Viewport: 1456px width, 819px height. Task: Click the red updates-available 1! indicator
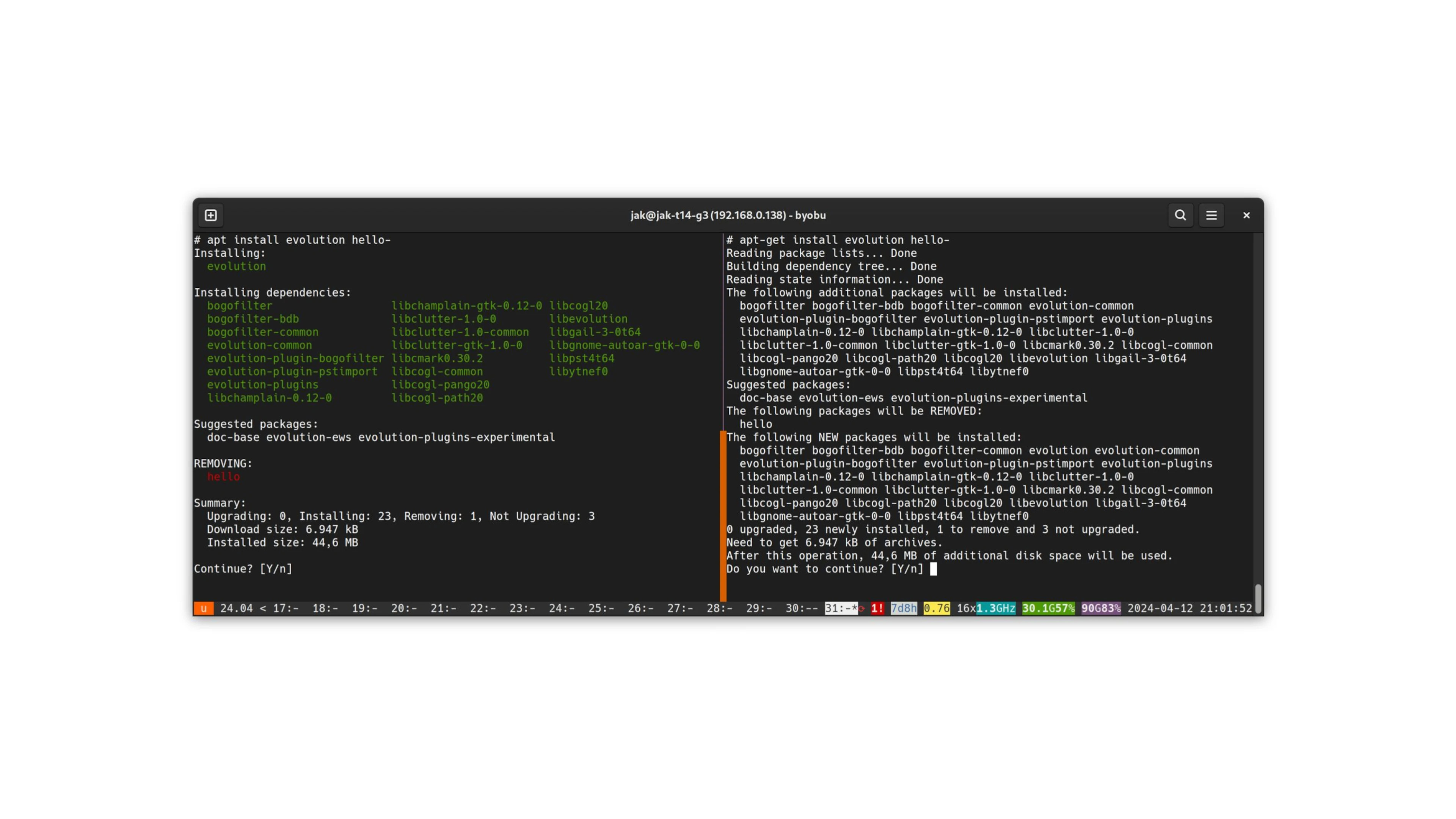(877, 608)
